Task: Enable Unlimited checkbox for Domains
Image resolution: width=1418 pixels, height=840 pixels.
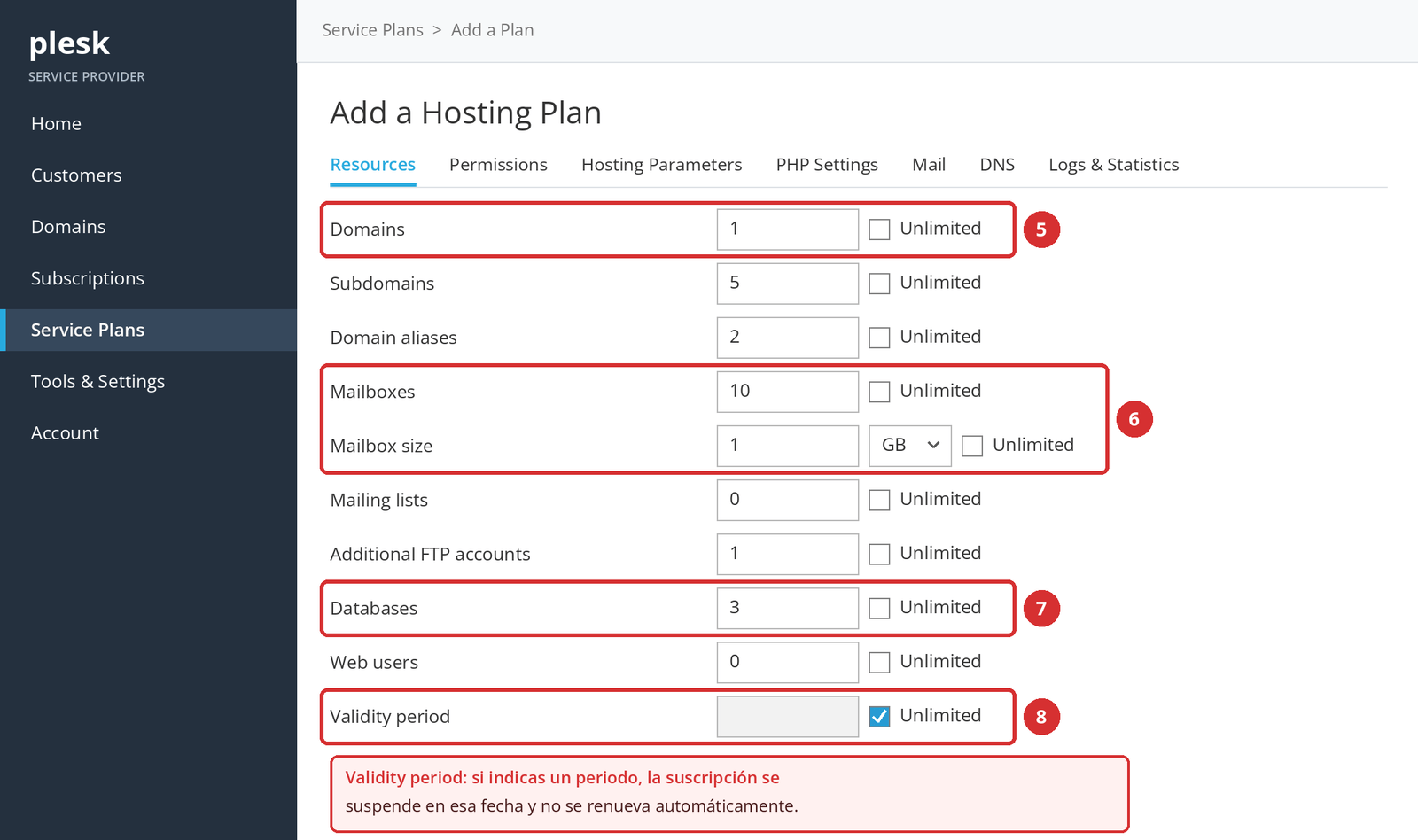Action: tap(879, 229)
